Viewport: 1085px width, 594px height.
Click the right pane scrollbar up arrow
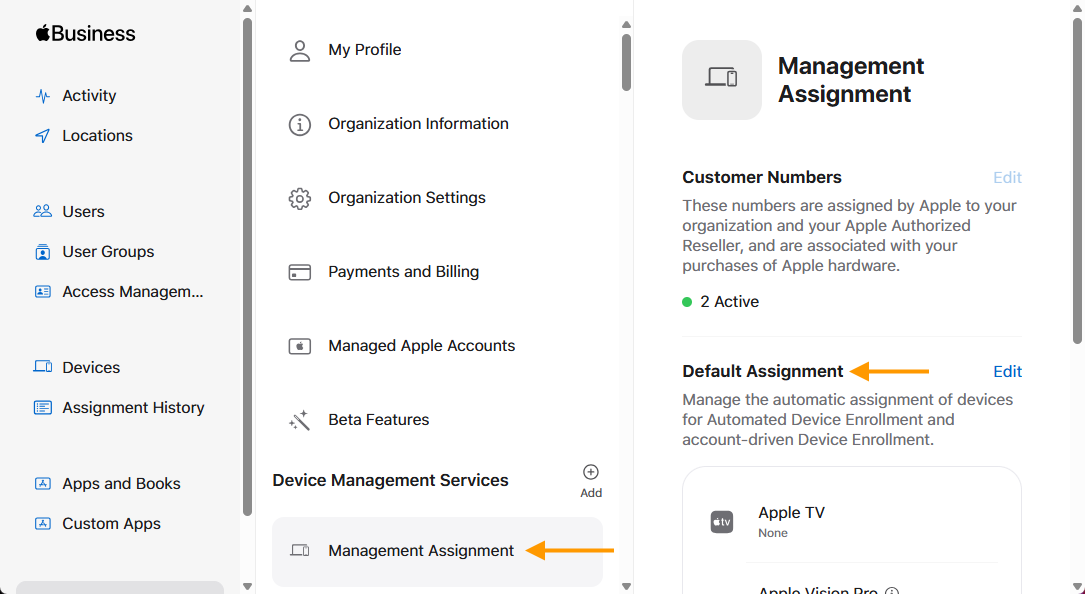pos(1077,8)
